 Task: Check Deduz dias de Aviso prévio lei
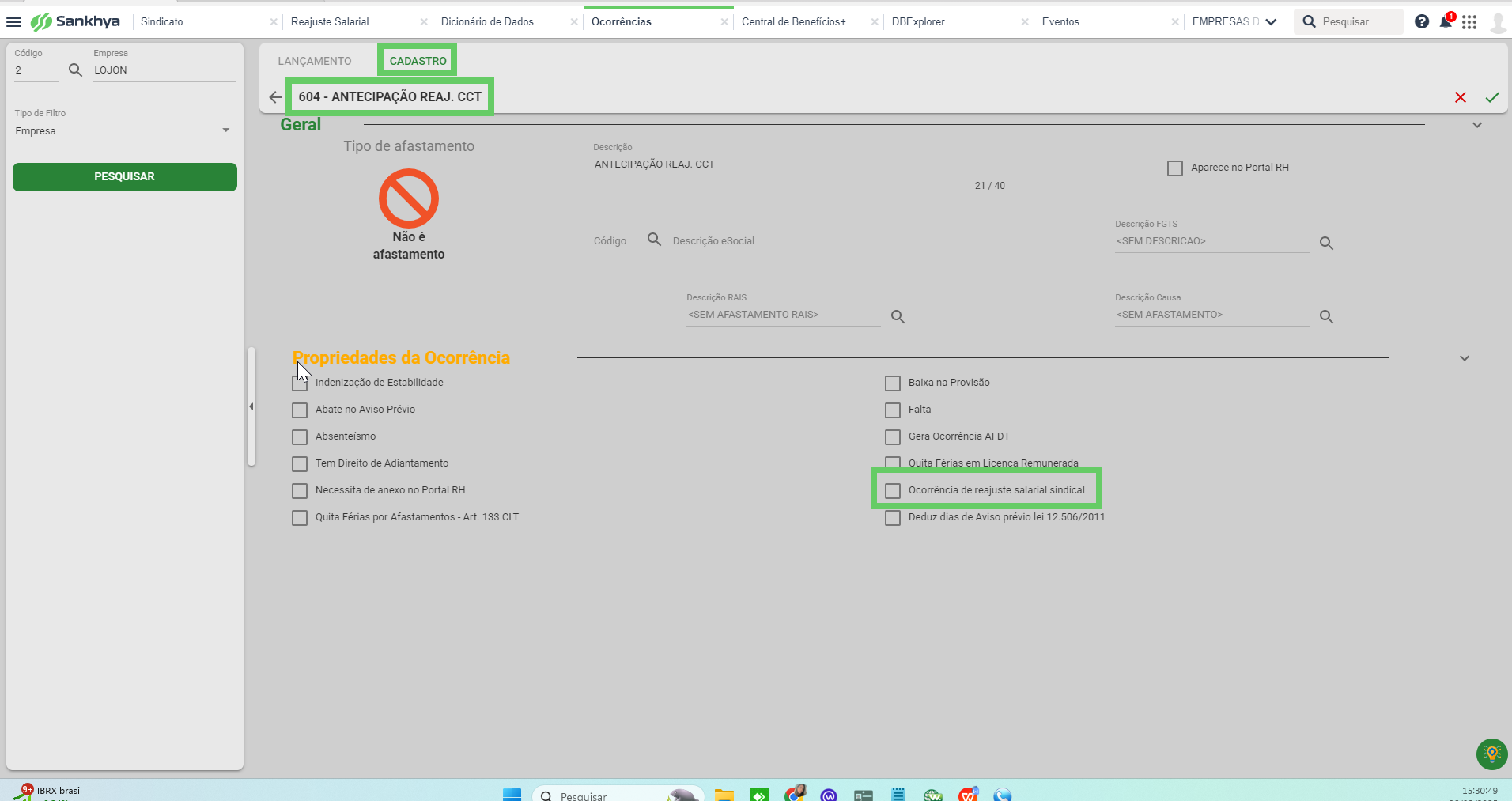pyautogui.click(x=893, y=518)
